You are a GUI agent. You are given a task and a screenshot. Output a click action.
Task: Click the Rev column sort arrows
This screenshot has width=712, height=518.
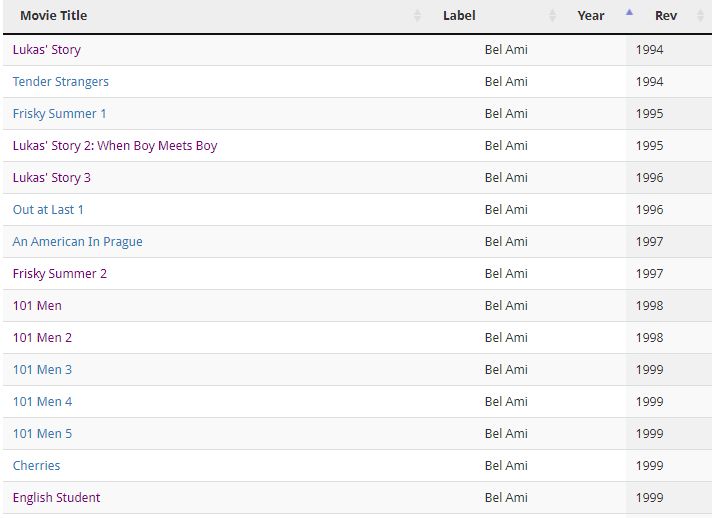coord(700,15)
